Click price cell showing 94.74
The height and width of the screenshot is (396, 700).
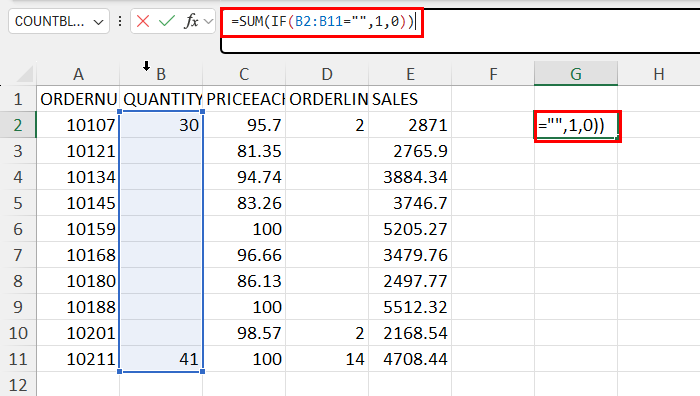pos(244,177)
